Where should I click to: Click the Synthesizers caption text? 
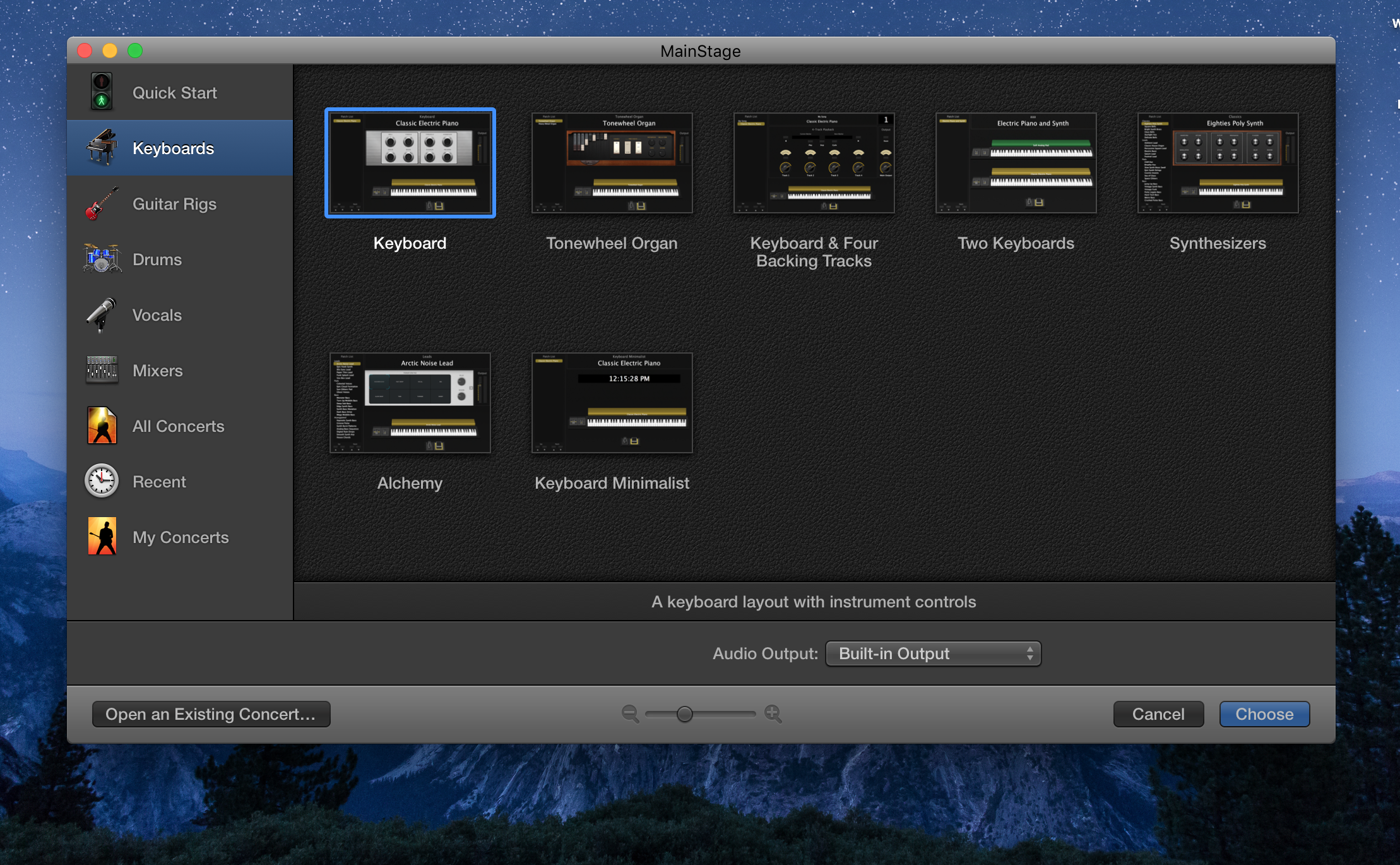(1218, 243)
